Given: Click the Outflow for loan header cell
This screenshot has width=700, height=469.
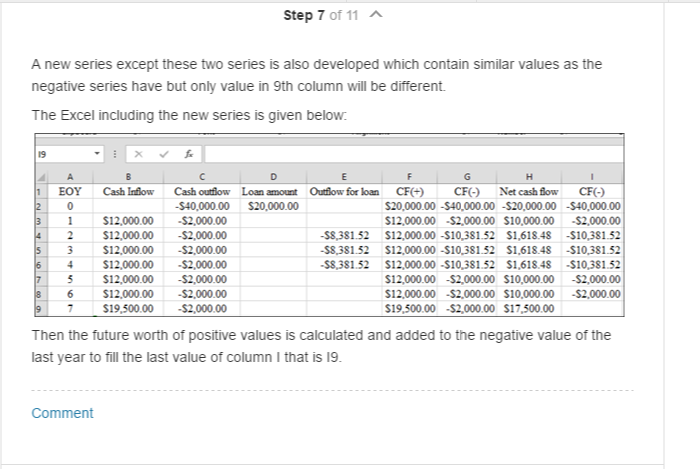Looking at the screenshot, I should pyautogui.click(x=344, y=192).
